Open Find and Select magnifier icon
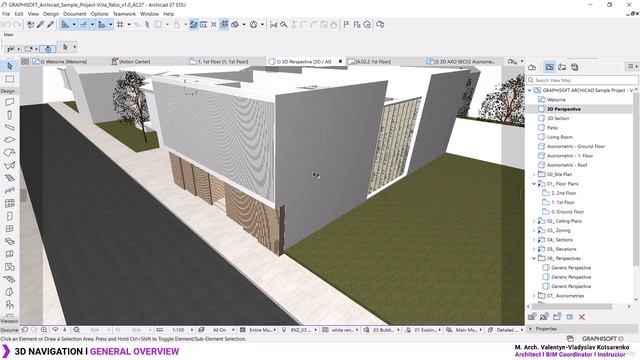The image size is (640, 360). (x=283, y=25)
